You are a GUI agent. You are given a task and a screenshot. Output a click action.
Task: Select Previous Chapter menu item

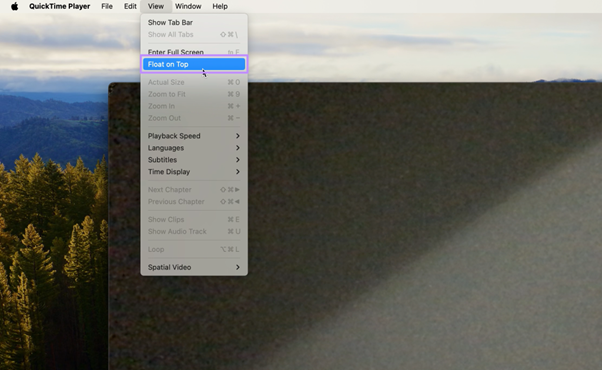pos(194,202)
